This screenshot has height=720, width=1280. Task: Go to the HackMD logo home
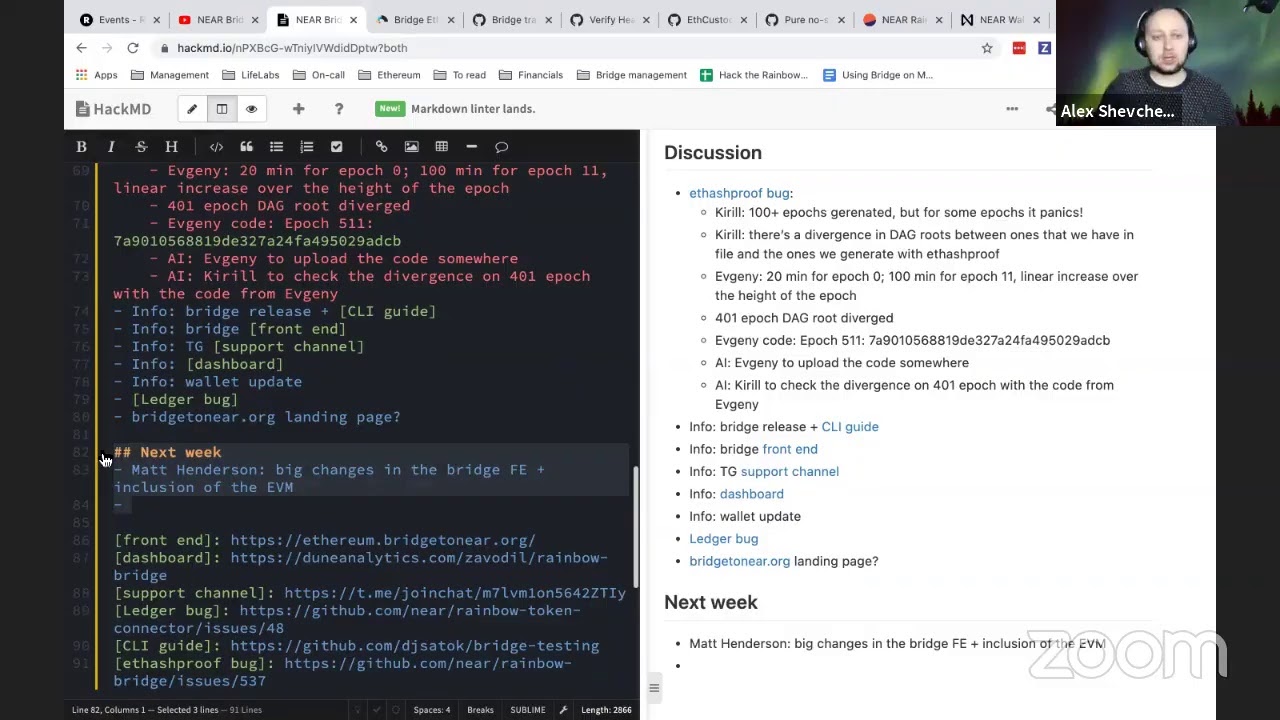click(114, 109)
